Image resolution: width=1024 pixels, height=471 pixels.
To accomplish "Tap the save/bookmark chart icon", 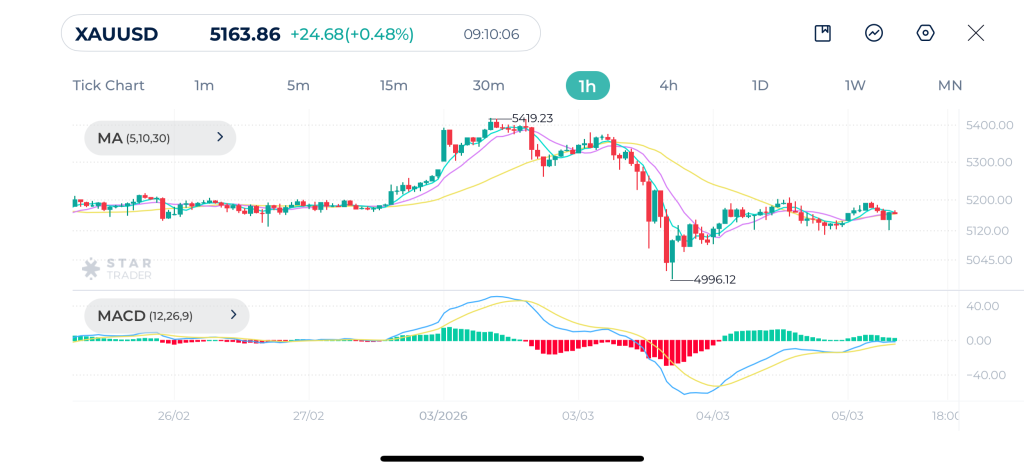I will click(823, 33).
